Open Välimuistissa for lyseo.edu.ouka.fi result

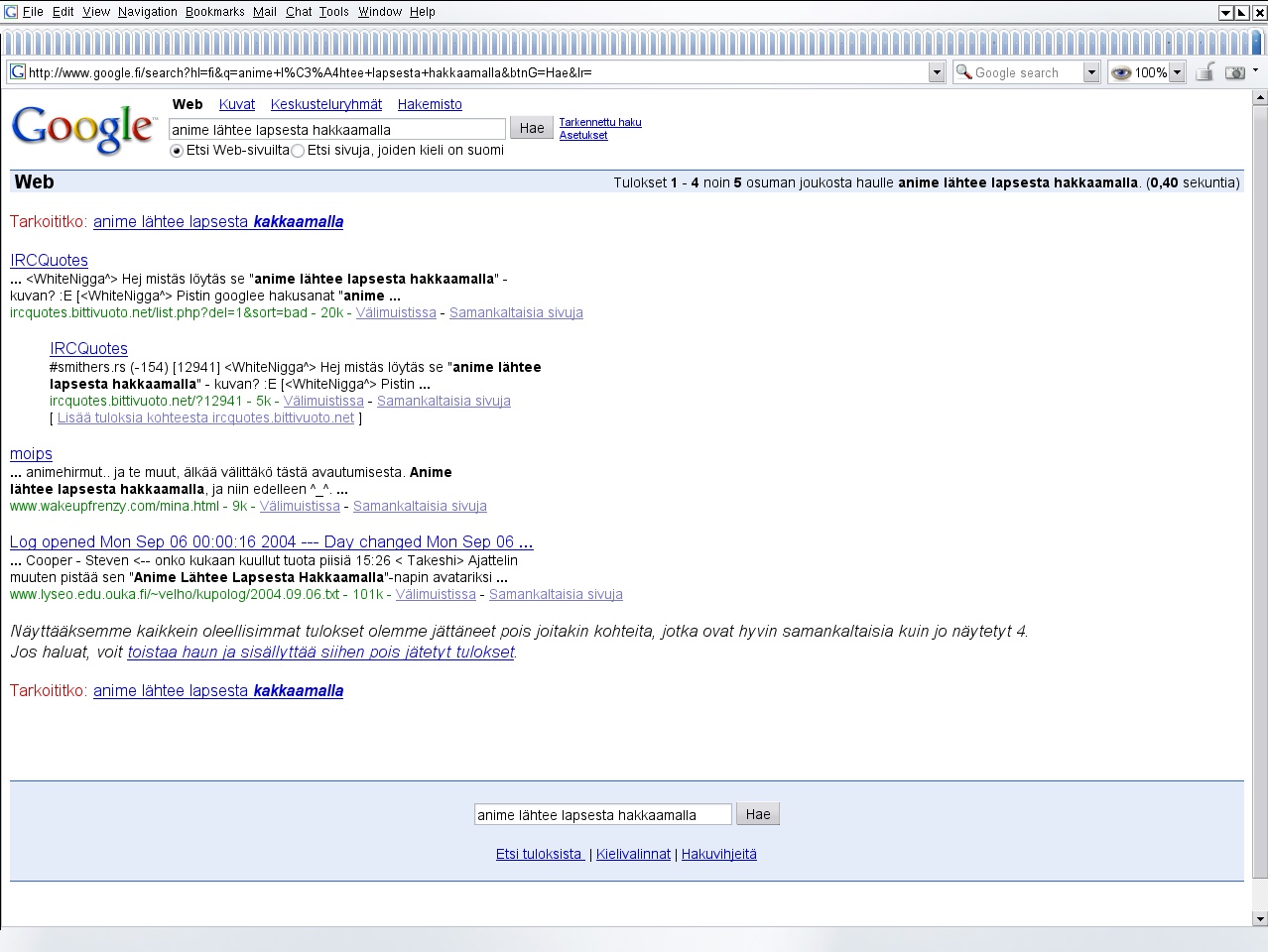436,594
